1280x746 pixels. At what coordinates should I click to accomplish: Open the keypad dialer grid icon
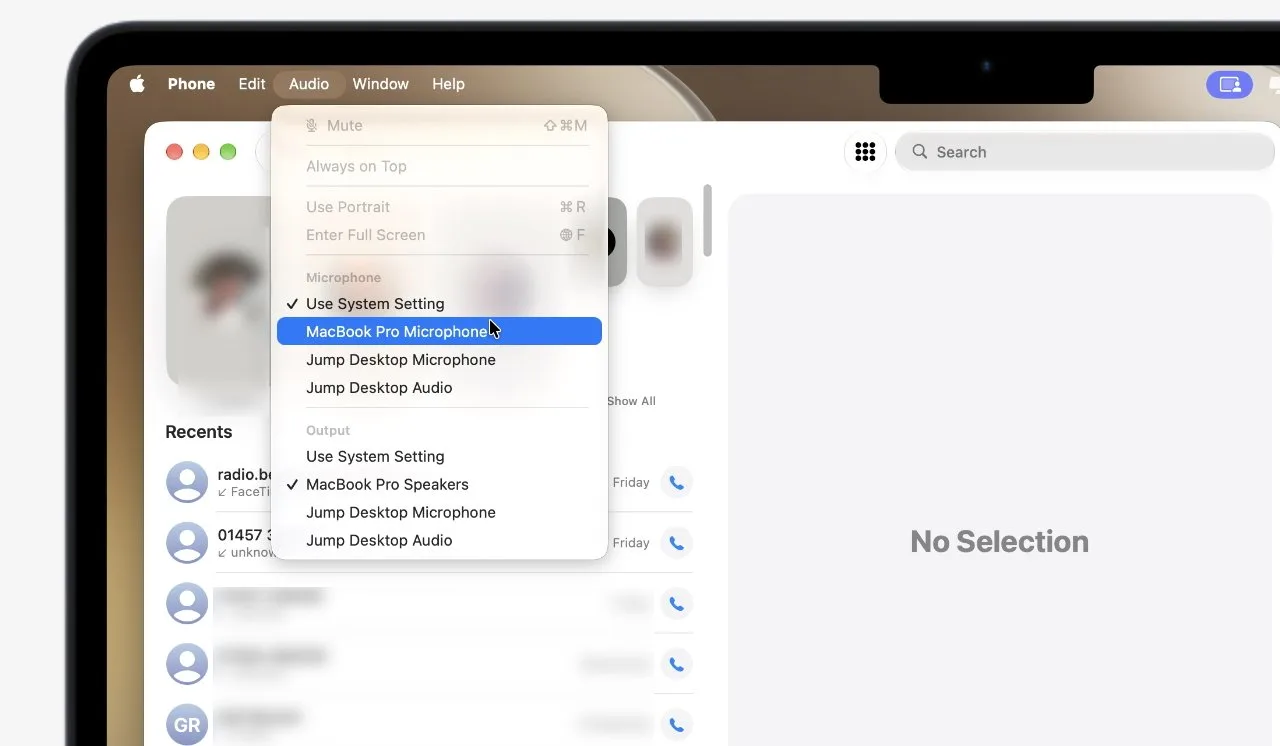865,152
